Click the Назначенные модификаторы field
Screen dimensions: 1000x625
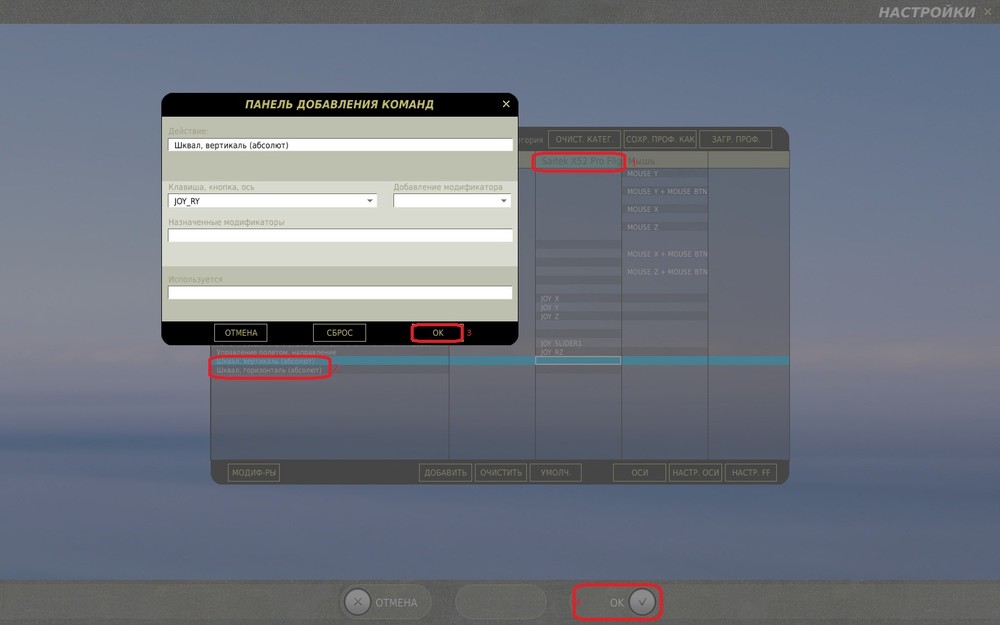click(340, 235)
